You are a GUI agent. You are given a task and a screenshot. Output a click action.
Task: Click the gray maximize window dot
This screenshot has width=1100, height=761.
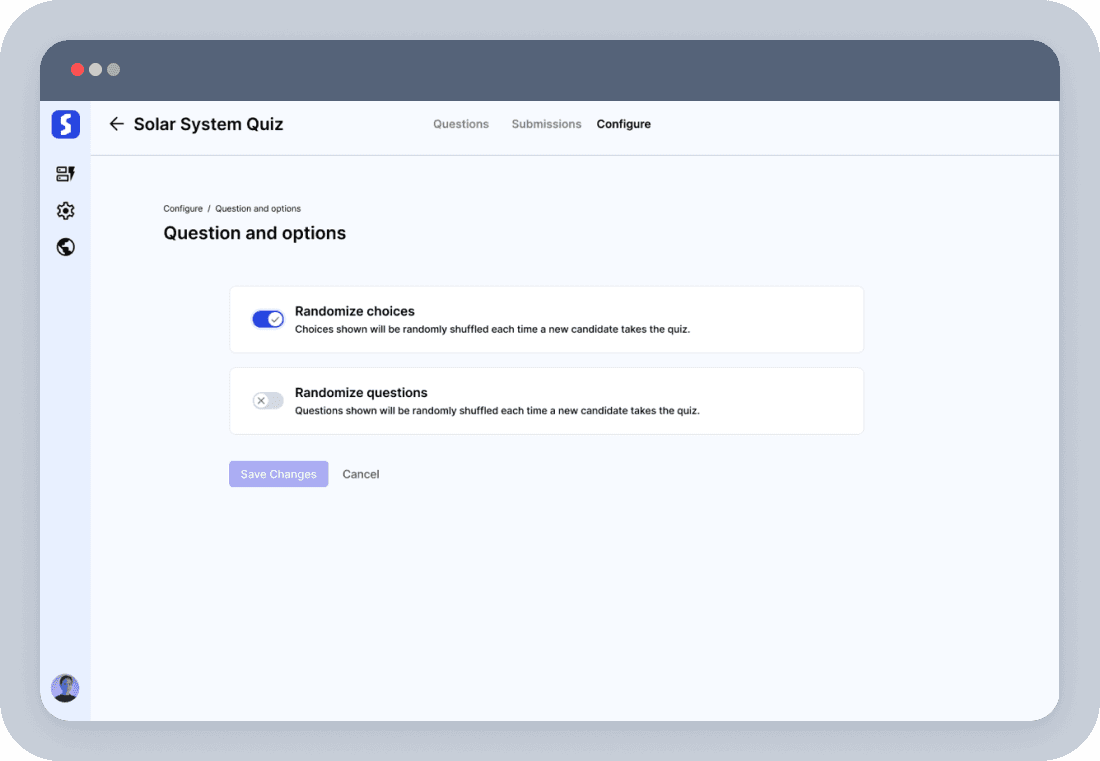click(113, 70)
